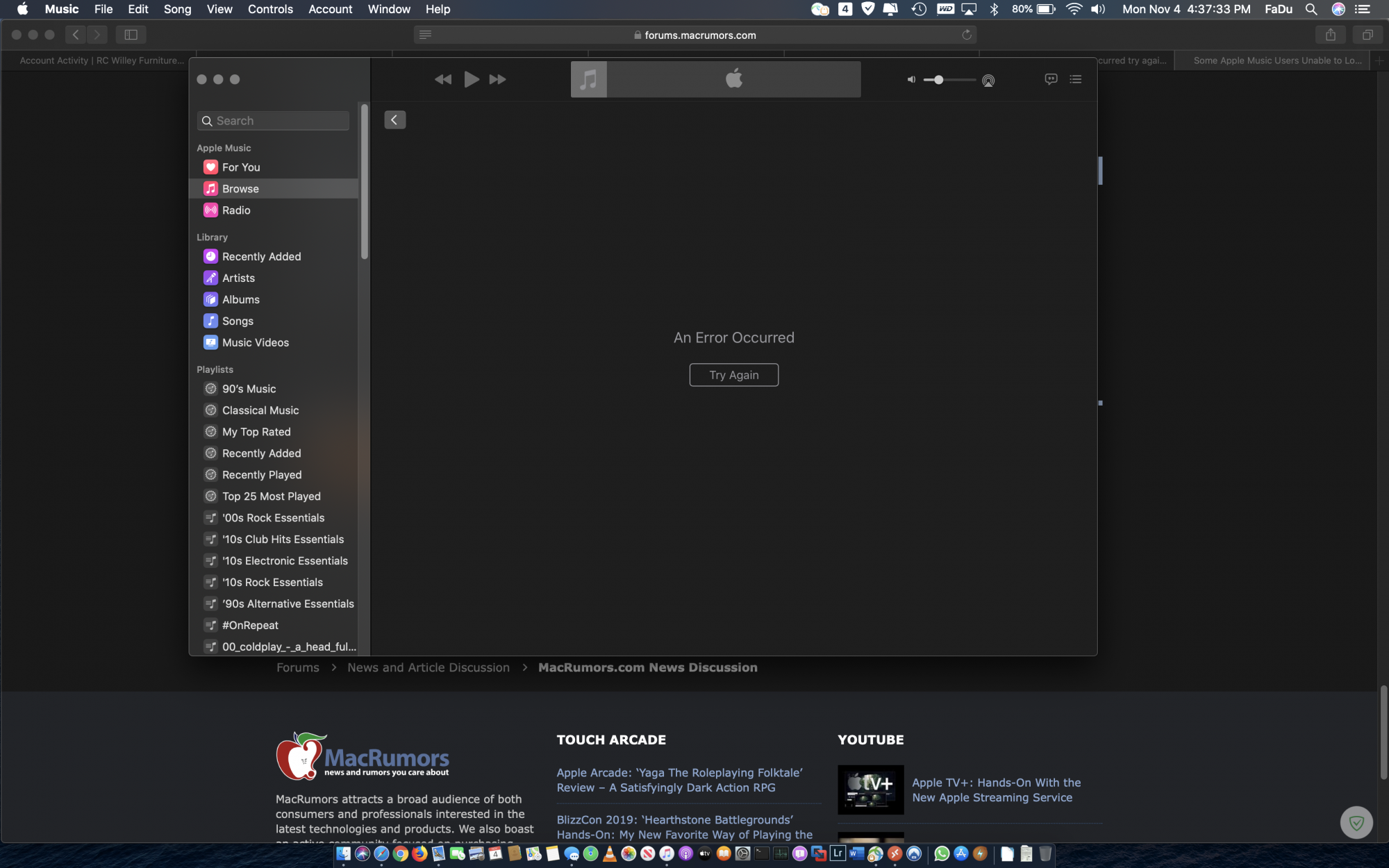
Task: Click the Apple TV+ video thumbnail
Action: click(870, 790)
